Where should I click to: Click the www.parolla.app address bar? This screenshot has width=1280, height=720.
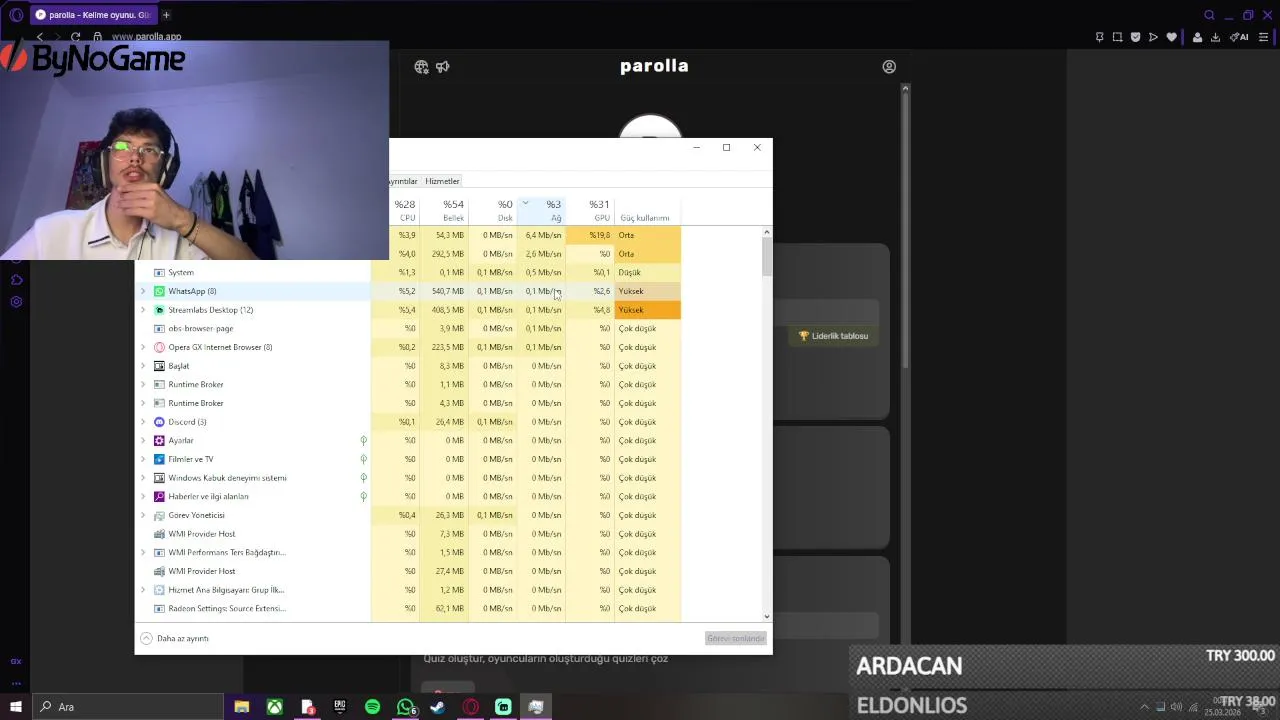click(146, 37)
